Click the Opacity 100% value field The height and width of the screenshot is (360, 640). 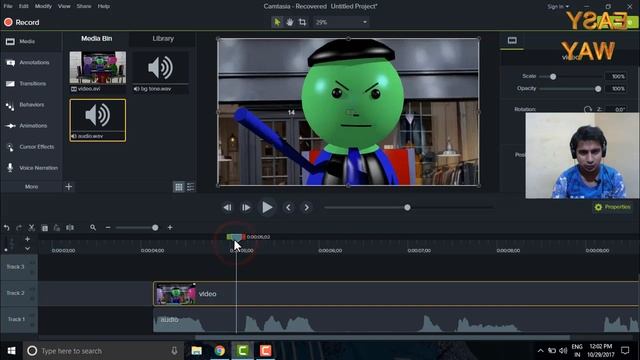[x=616, y=89]
